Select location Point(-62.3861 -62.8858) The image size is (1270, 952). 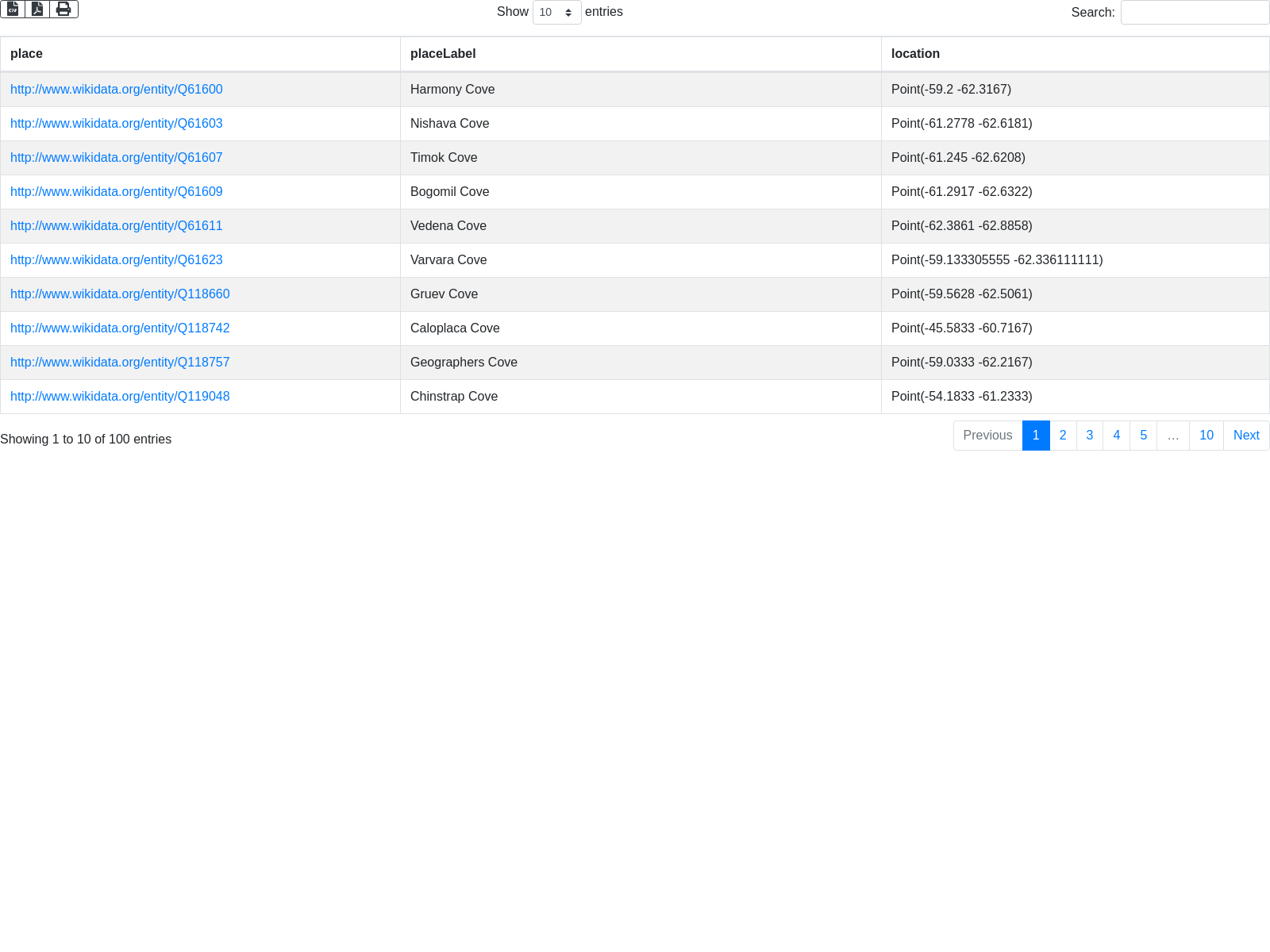coord(1075,226)
